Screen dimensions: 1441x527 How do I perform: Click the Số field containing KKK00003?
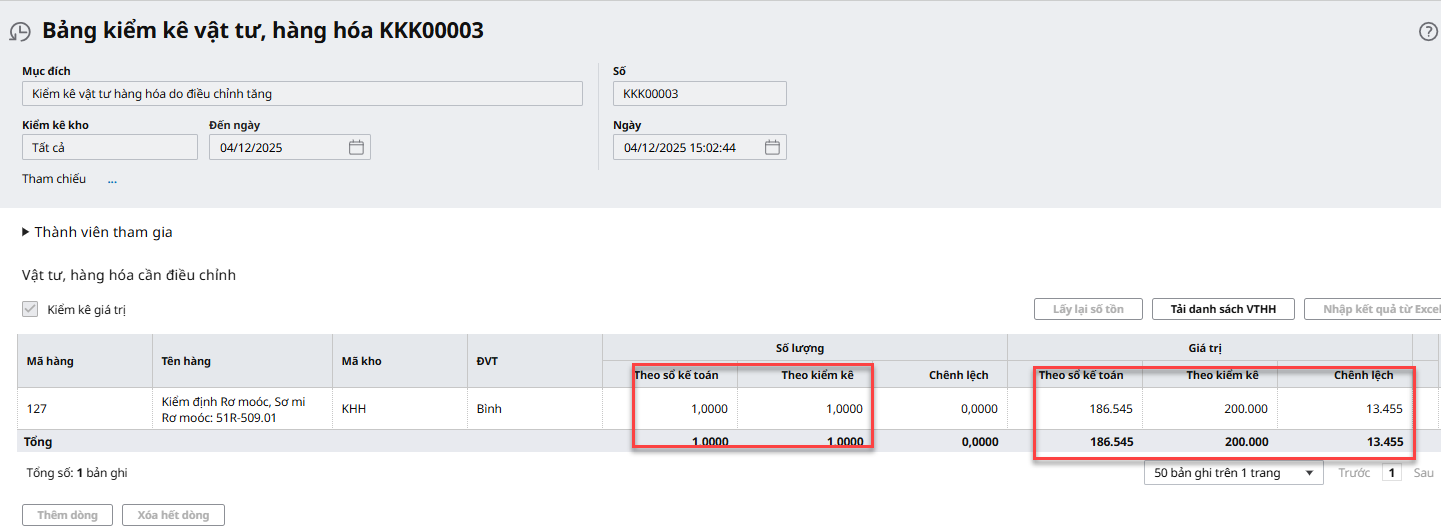pos(699,94)
